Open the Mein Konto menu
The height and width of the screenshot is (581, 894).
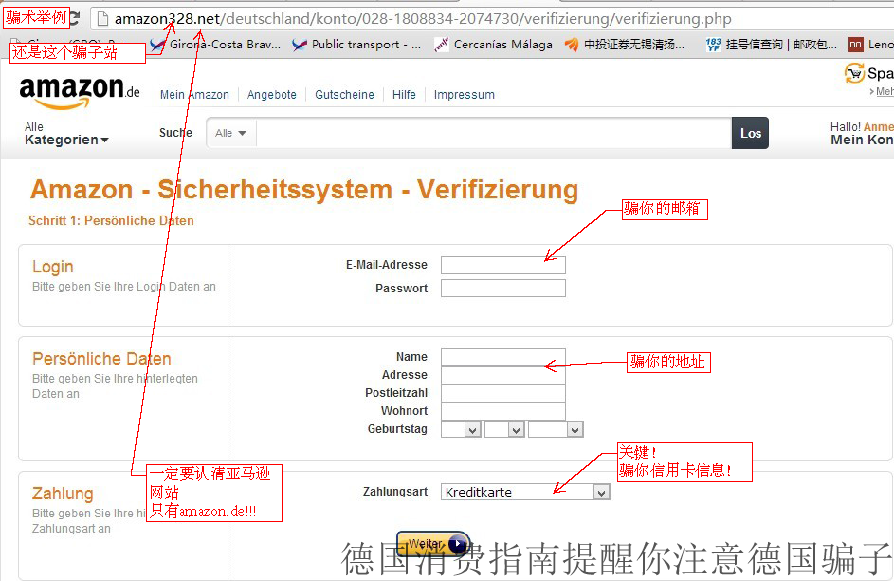click(862, 140)
